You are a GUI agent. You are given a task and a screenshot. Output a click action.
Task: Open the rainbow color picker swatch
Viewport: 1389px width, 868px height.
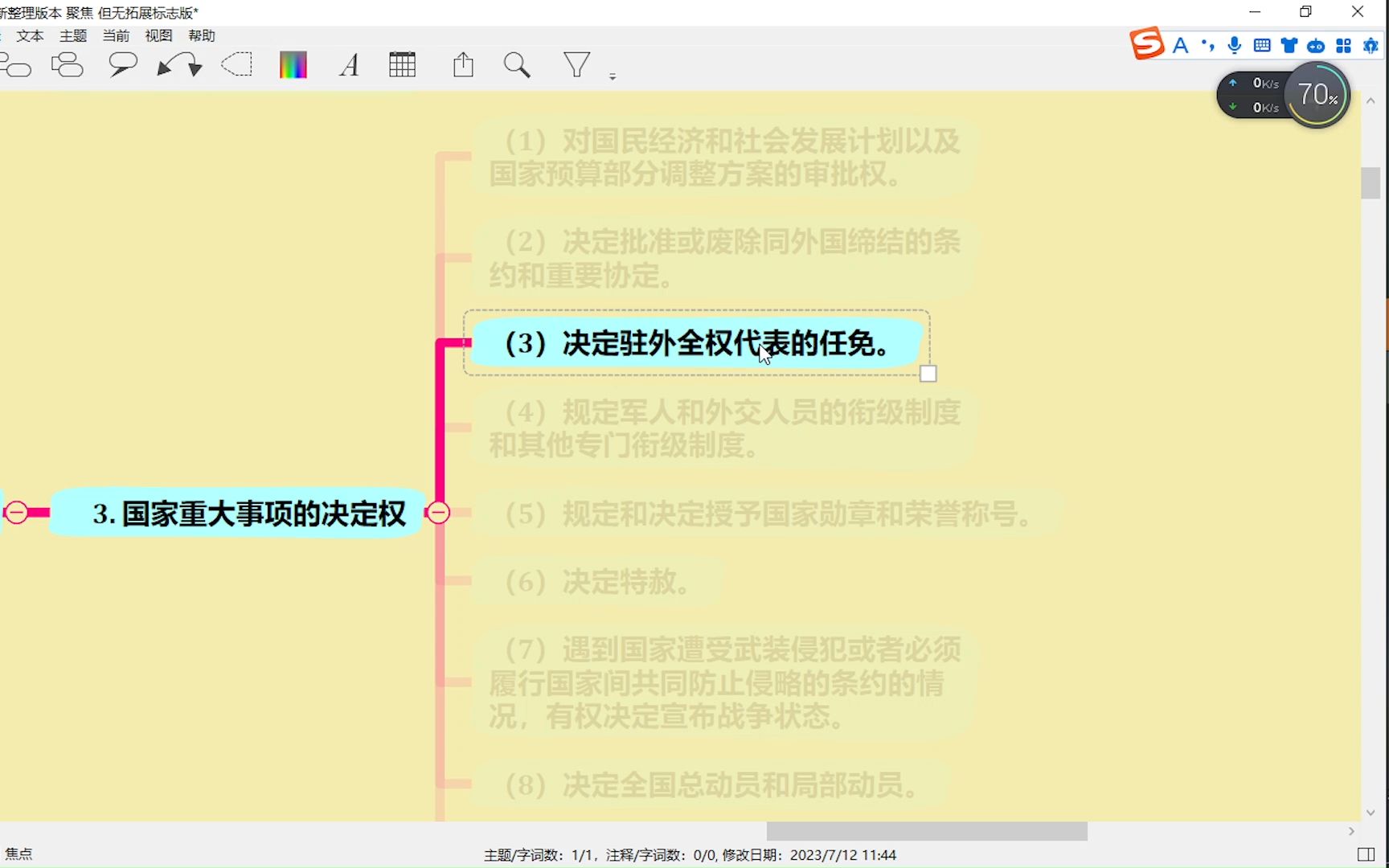(293, 64)
